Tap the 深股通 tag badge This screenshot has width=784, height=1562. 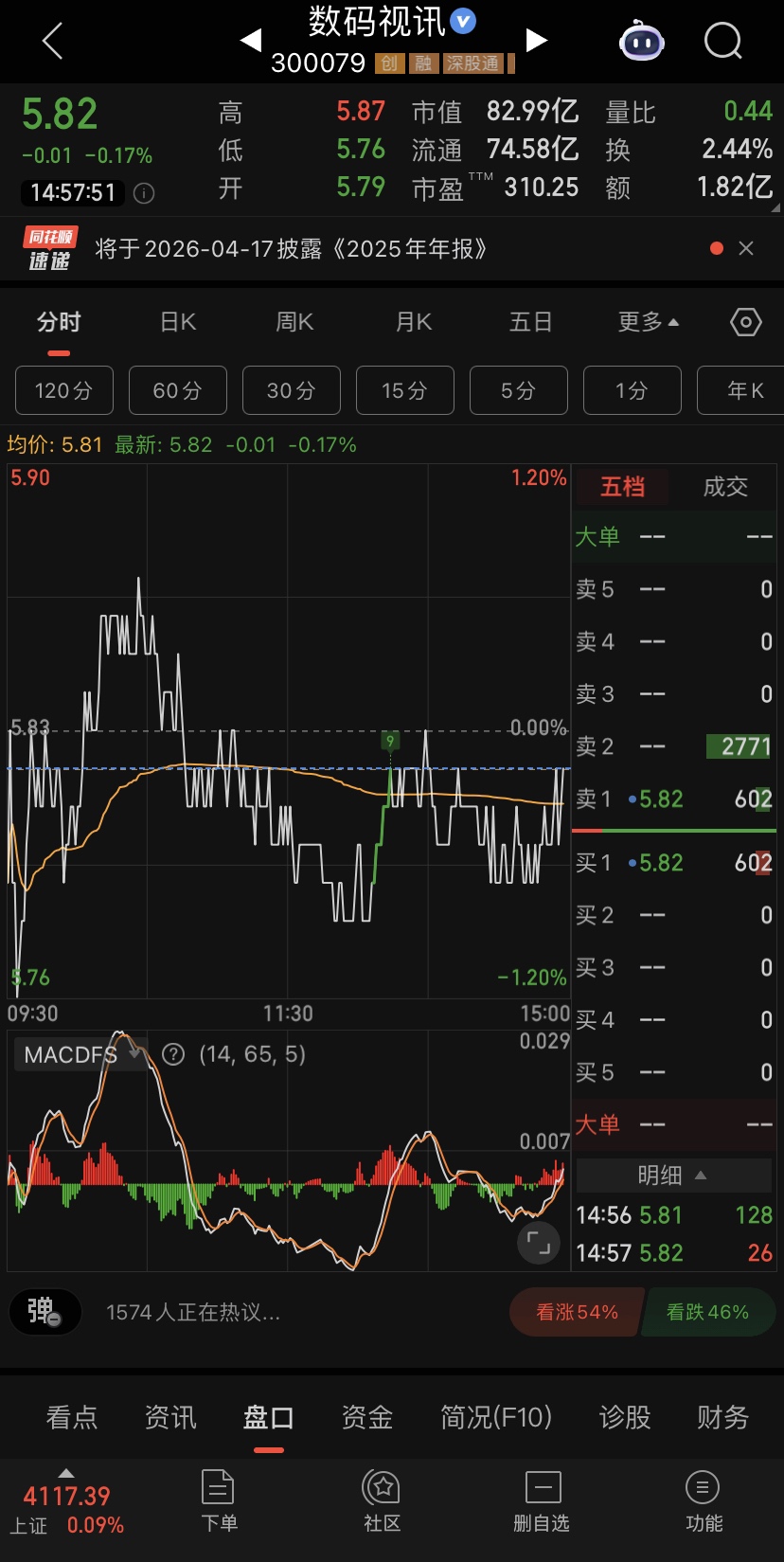[x=473, y=63]
